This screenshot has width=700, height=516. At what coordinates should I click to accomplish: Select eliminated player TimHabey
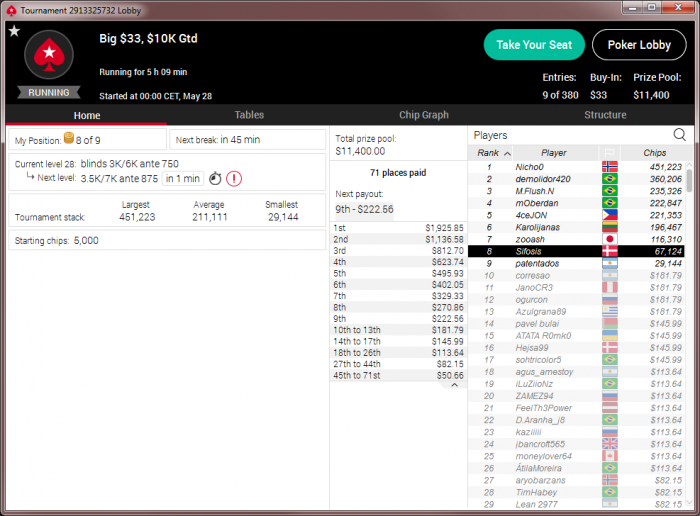576,492
